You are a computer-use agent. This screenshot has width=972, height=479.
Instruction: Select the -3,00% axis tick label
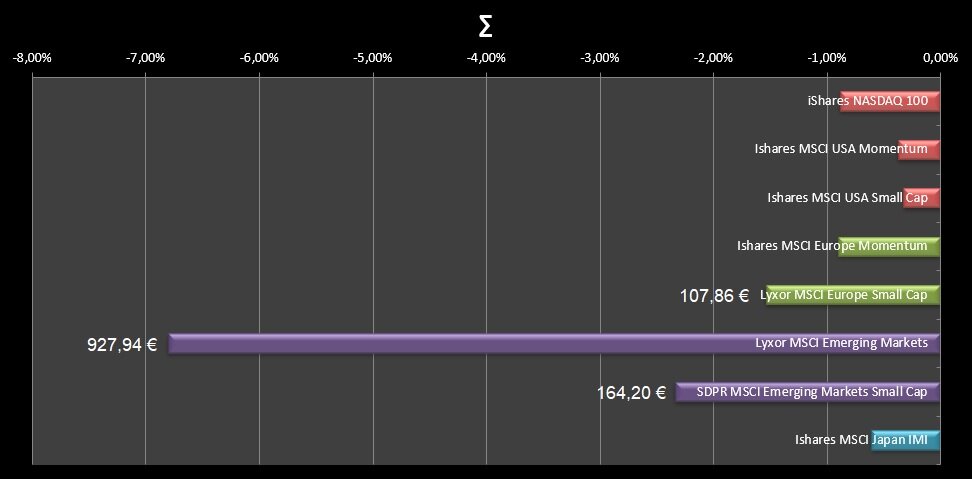(599, 57)
